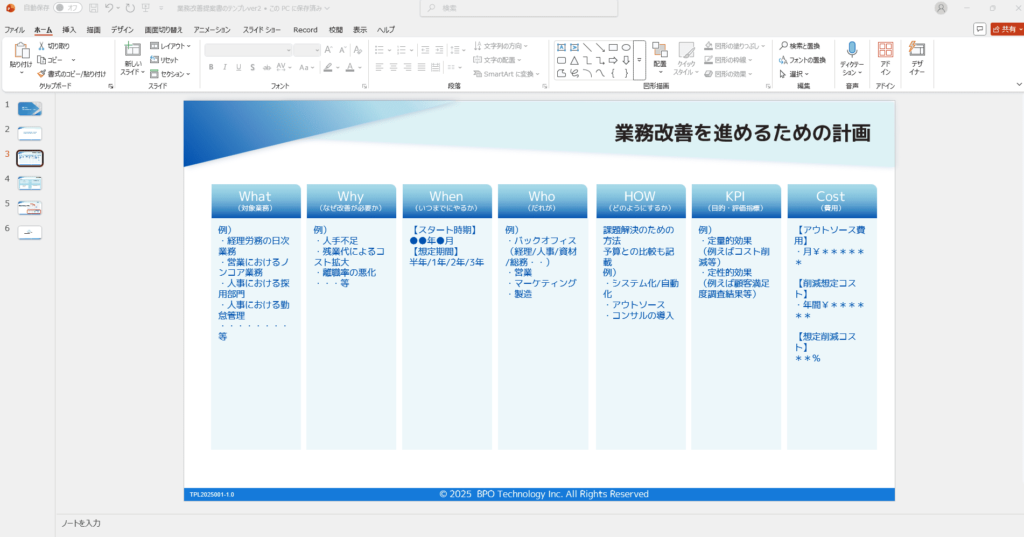
Task: Open 図形の塗りつぶし (Shape Fill) color
Action: 735,46
